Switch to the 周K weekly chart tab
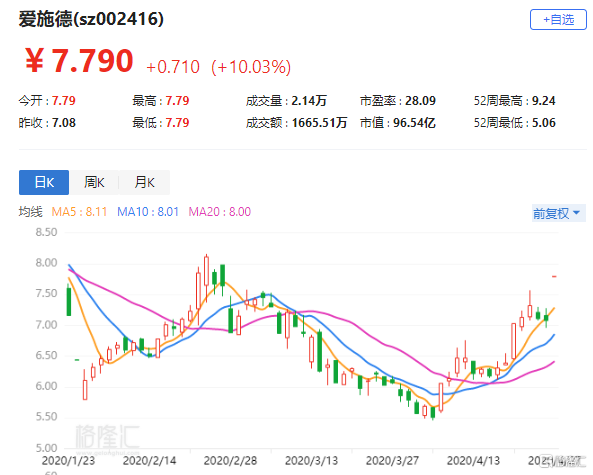 click(x=94, y=182)
